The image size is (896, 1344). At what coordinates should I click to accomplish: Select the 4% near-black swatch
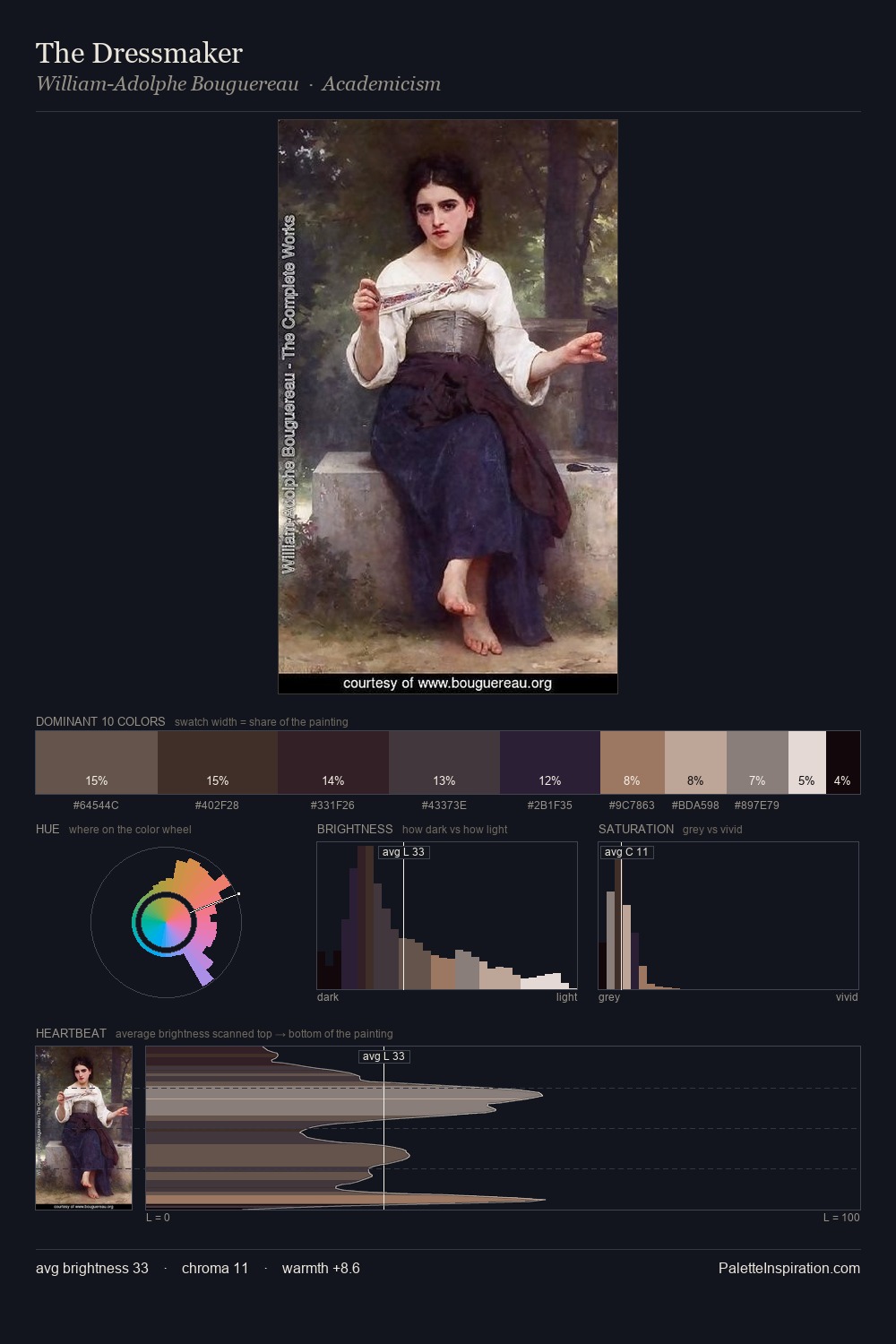pos(843,762)
